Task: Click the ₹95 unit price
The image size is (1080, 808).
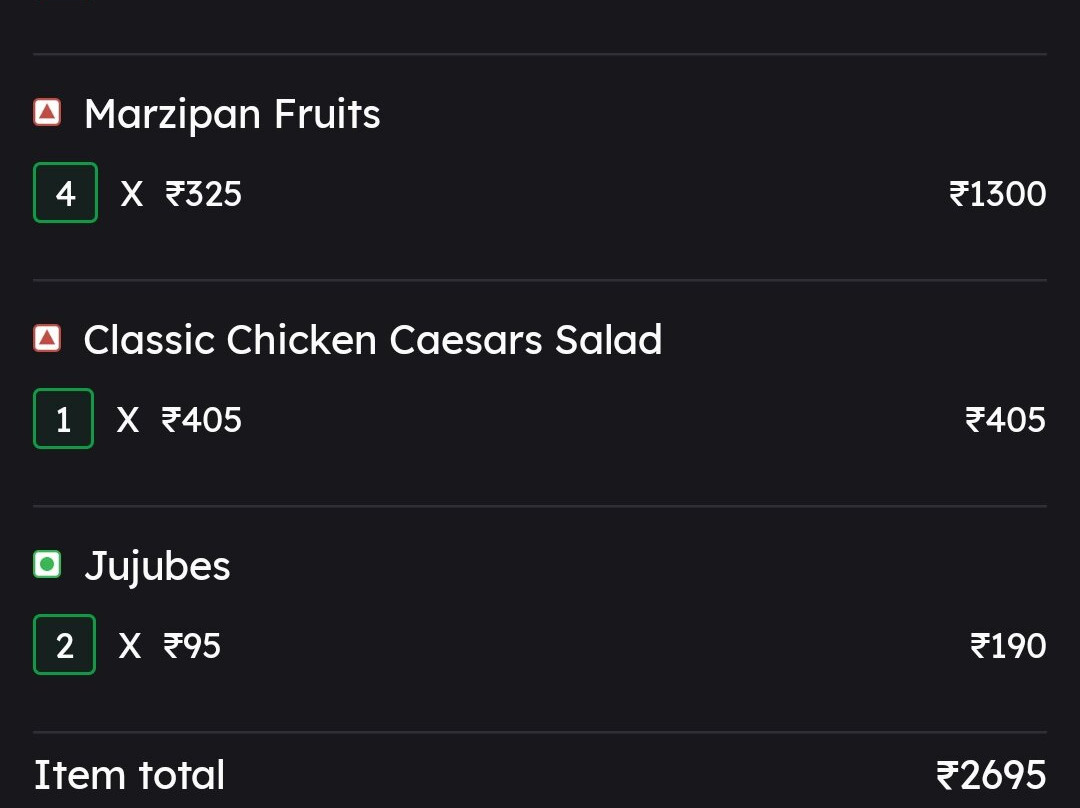Action: tap(191, 645)
